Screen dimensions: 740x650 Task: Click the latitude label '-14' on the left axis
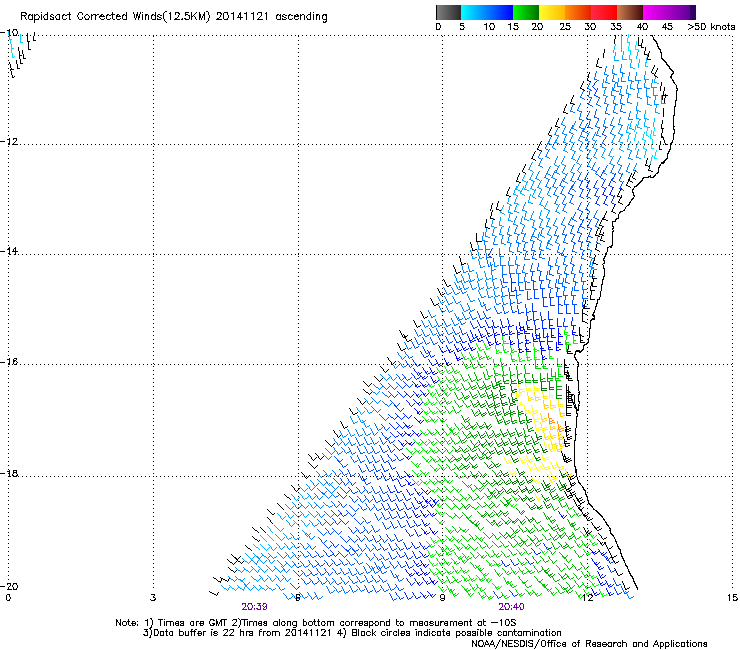9,251
